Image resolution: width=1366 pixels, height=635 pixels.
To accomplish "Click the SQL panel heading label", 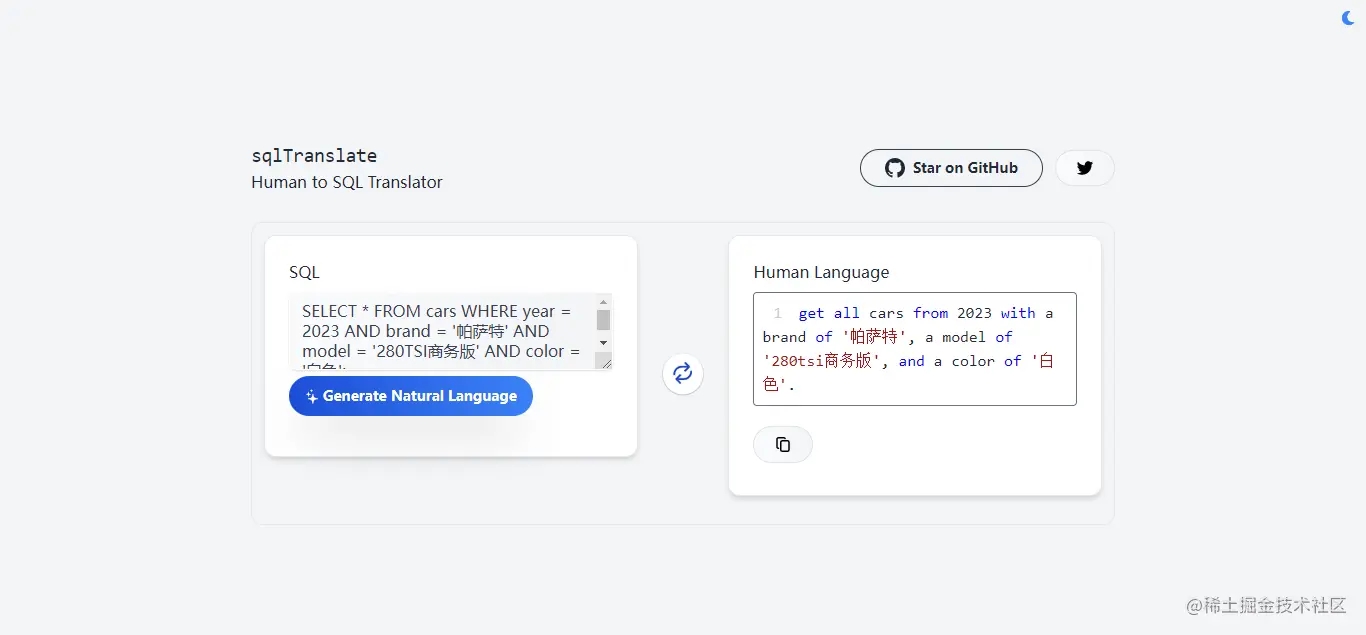I will 304,271.
